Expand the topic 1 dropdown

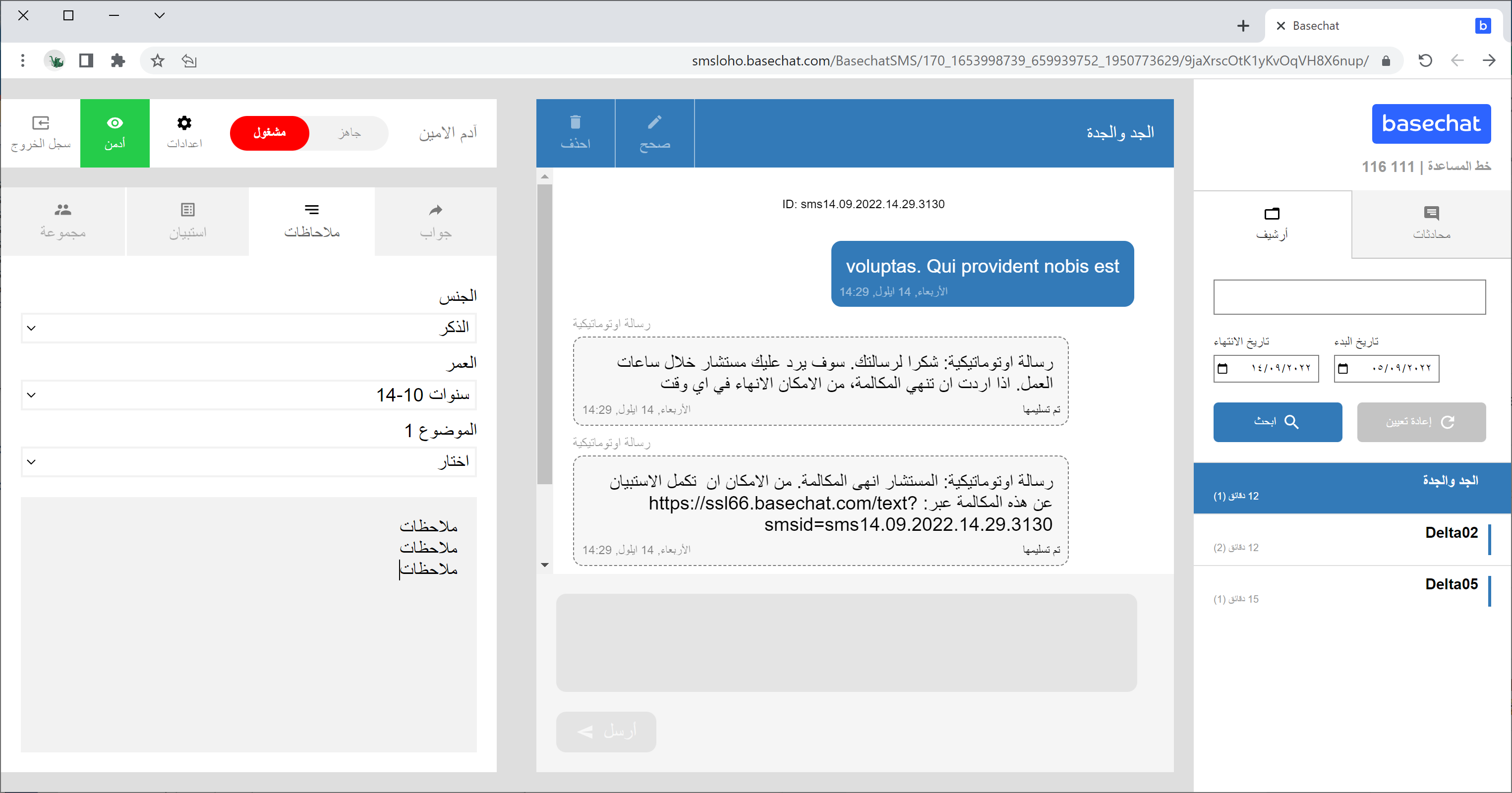(248, 462)
